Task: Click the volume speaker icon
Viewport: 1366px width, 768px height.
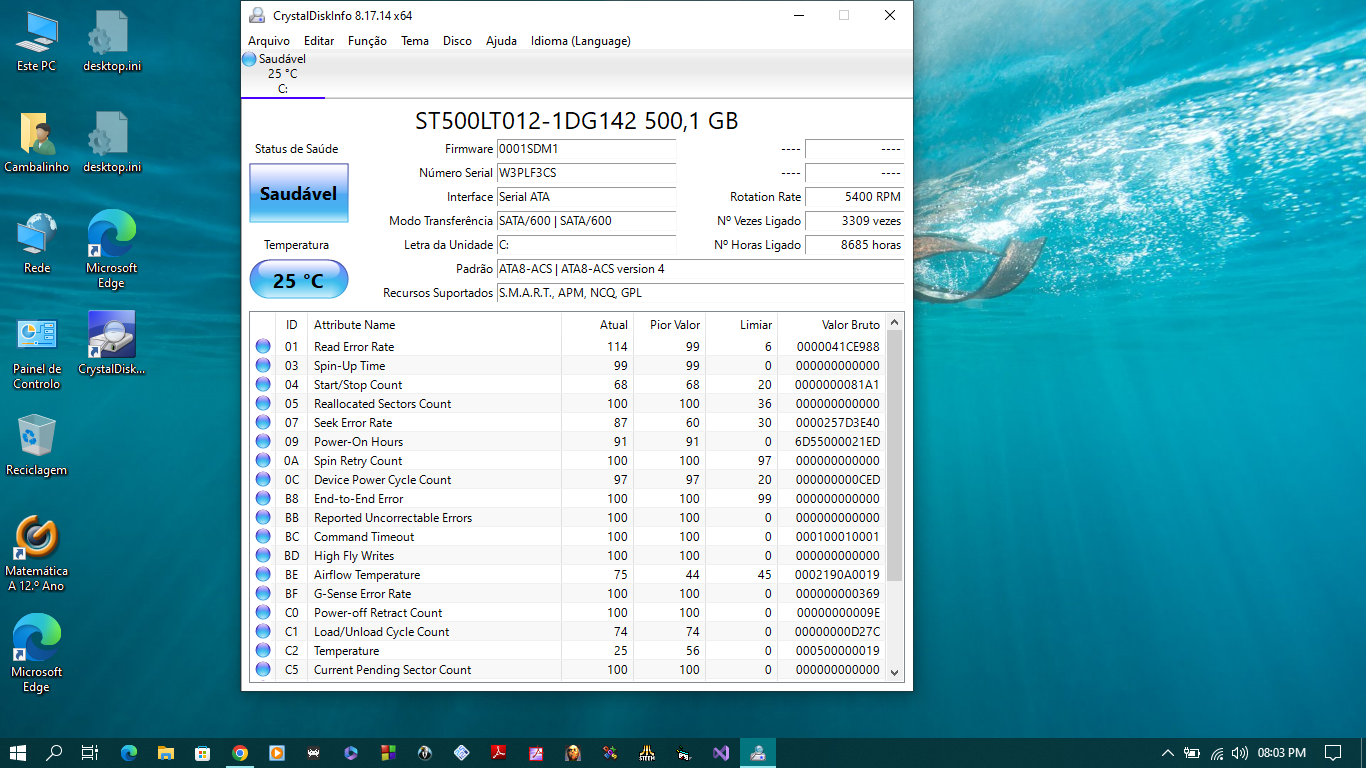Action: [1240, 753]
